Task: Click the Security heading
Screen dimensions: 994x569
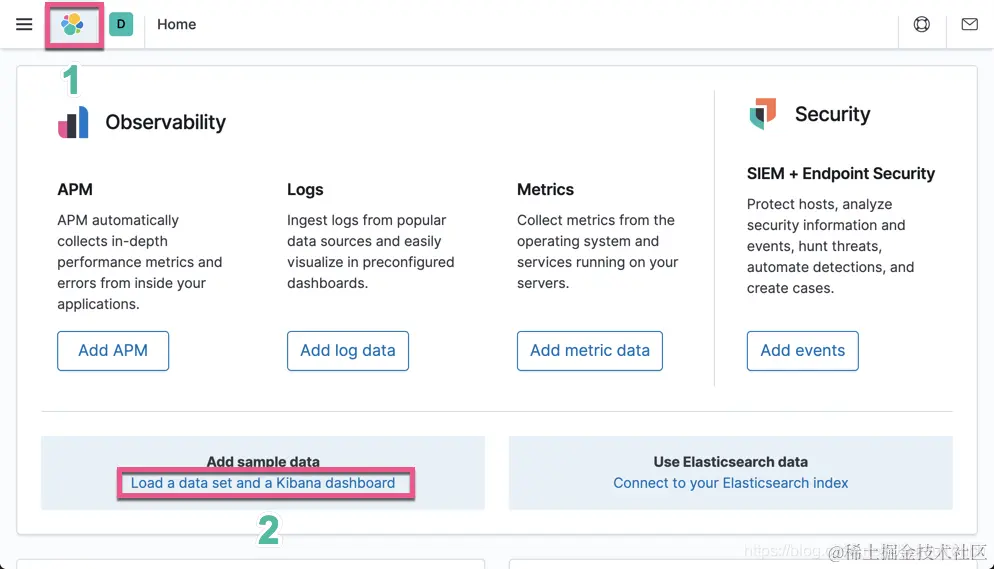Action: click(832, 114)
